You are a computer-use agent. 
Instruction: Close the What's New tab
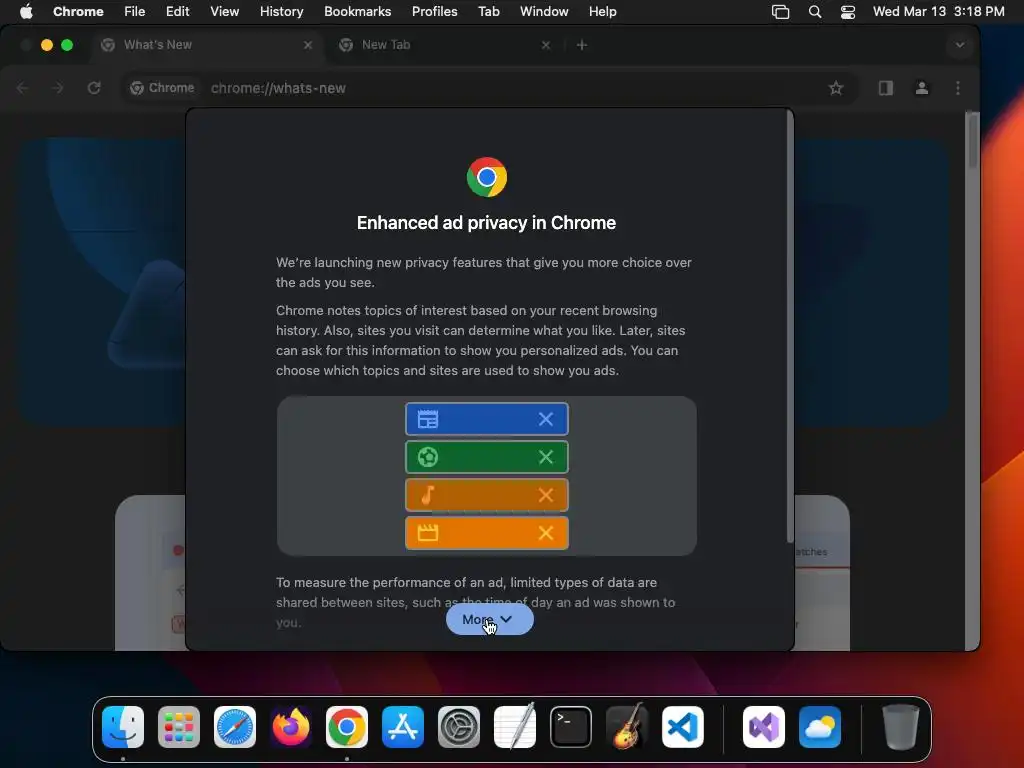tap(308, 45)
